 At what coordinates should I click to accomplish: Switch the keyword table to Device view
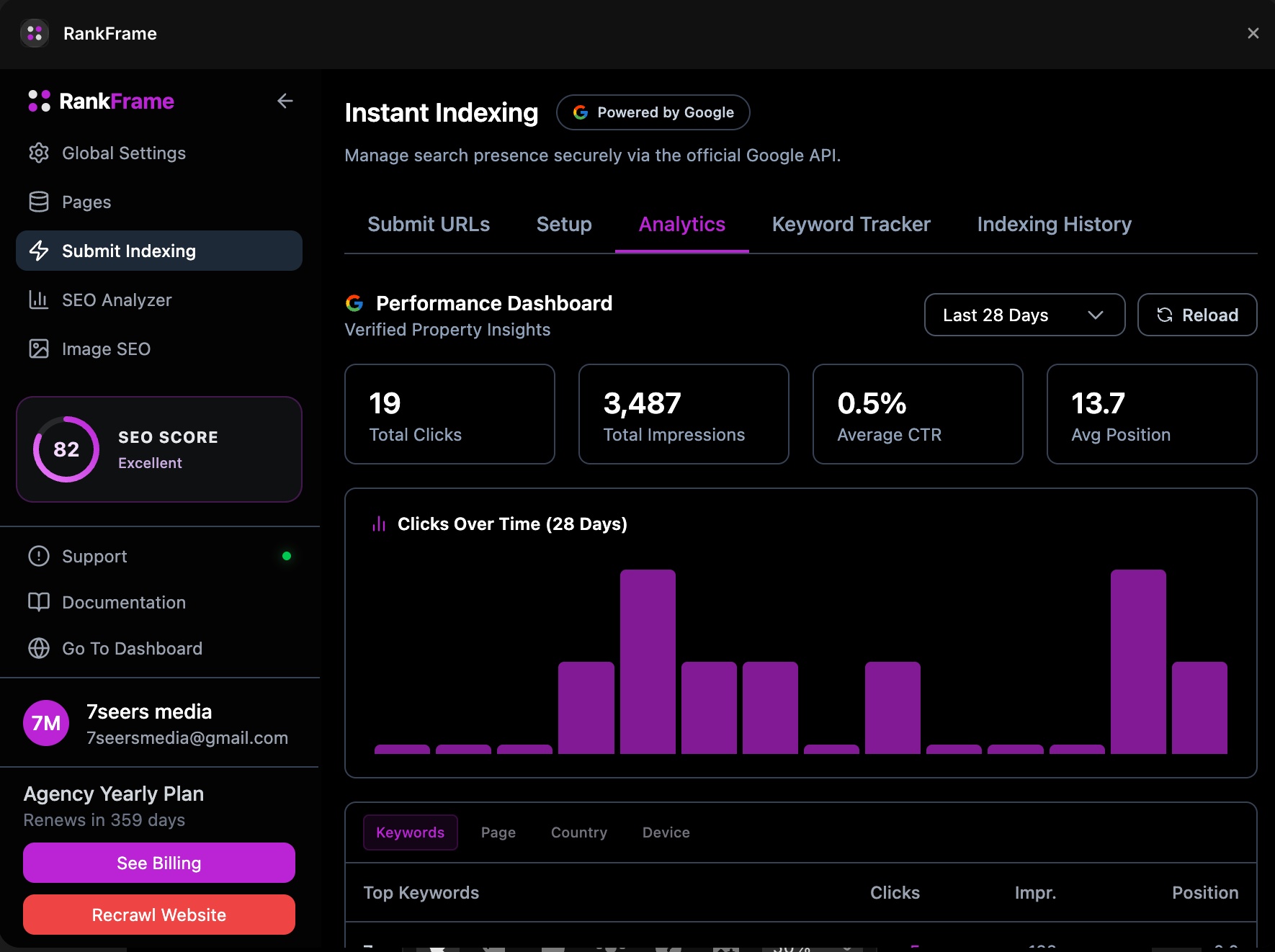pos(665,832)
